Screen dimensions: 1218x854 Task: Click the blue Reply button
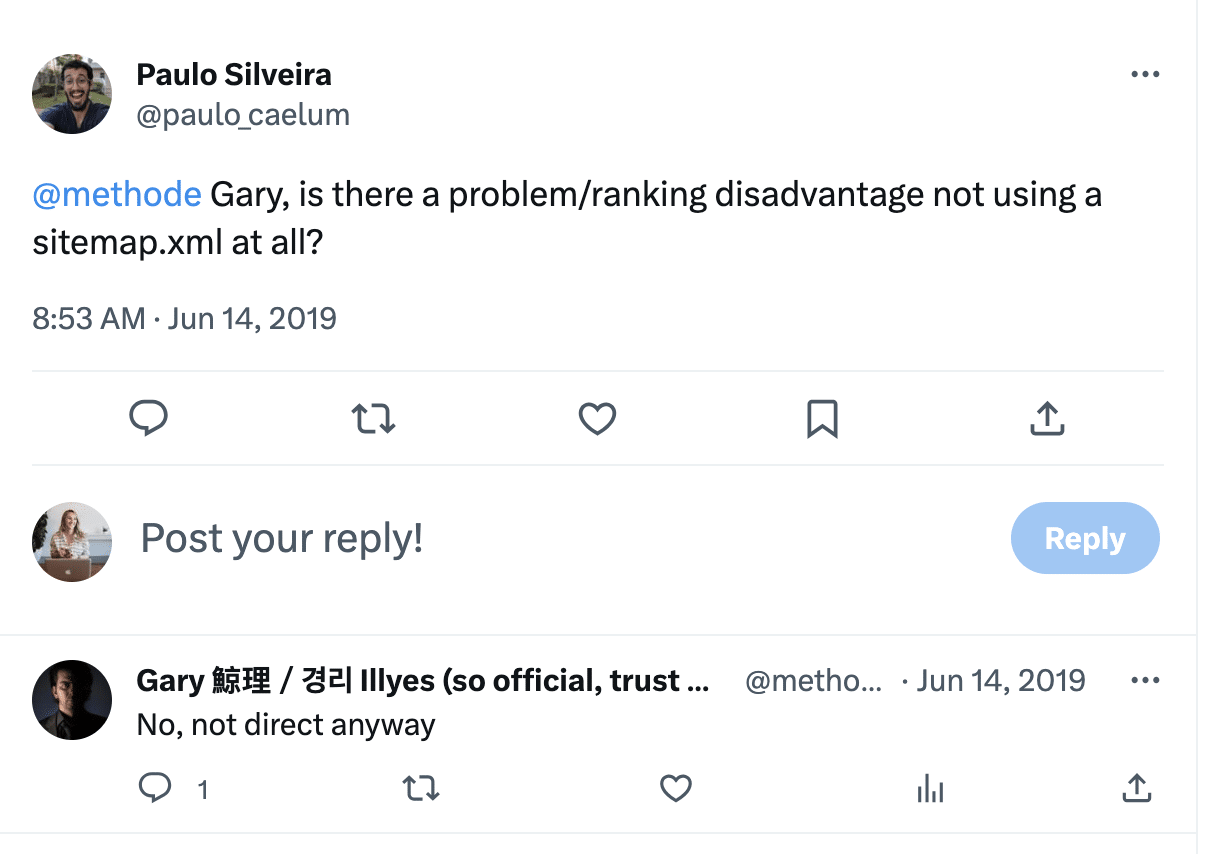tap(1085, 538)
